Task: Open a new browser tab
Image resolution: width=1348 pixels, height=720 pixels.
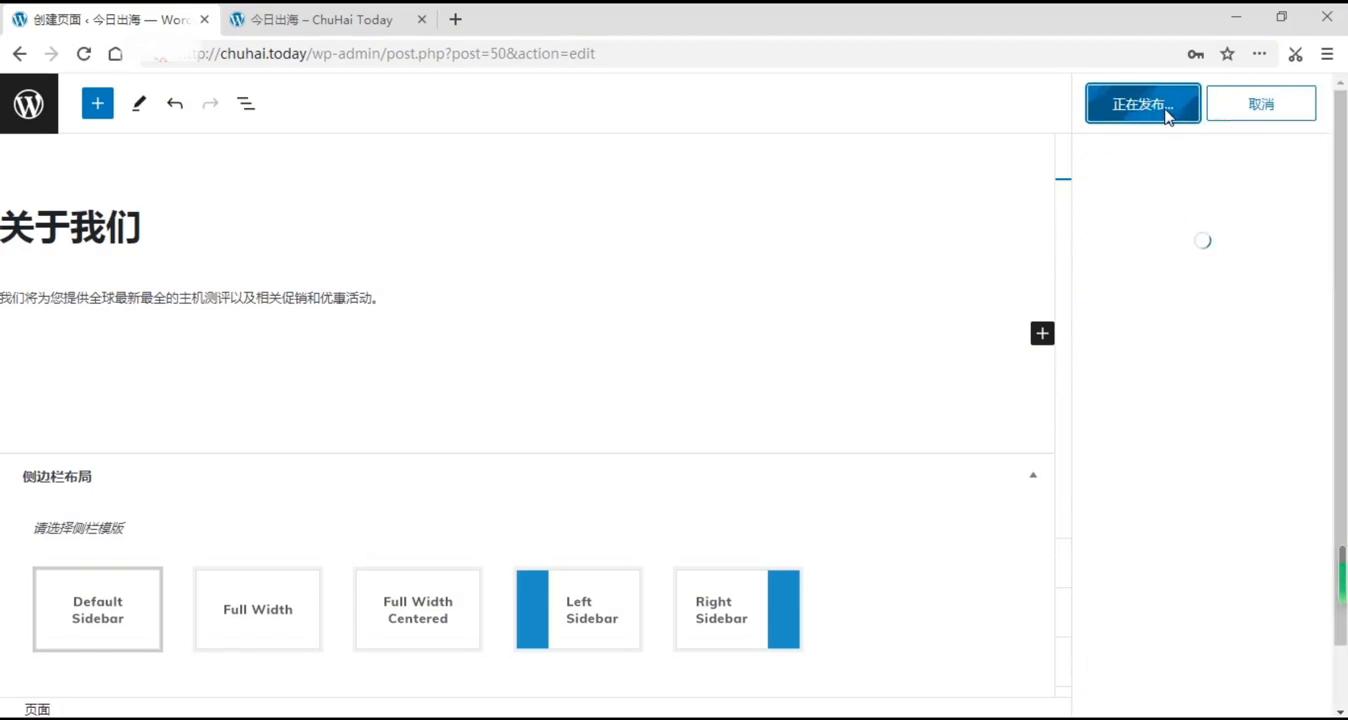Action: (455, 19)
